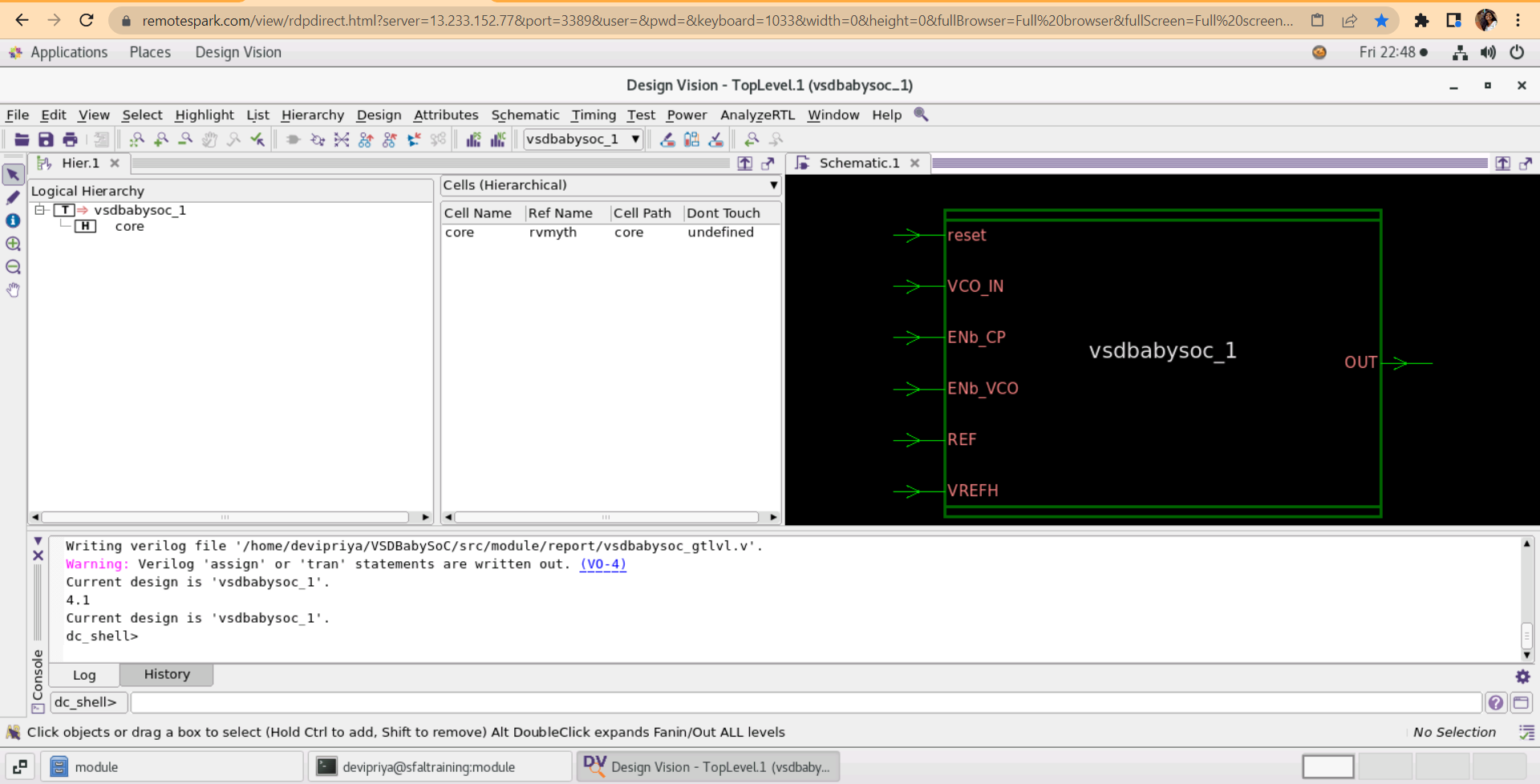Screen dimensions: 1540x784
Task: Click the gear icon near the console
Action: 1522,676
